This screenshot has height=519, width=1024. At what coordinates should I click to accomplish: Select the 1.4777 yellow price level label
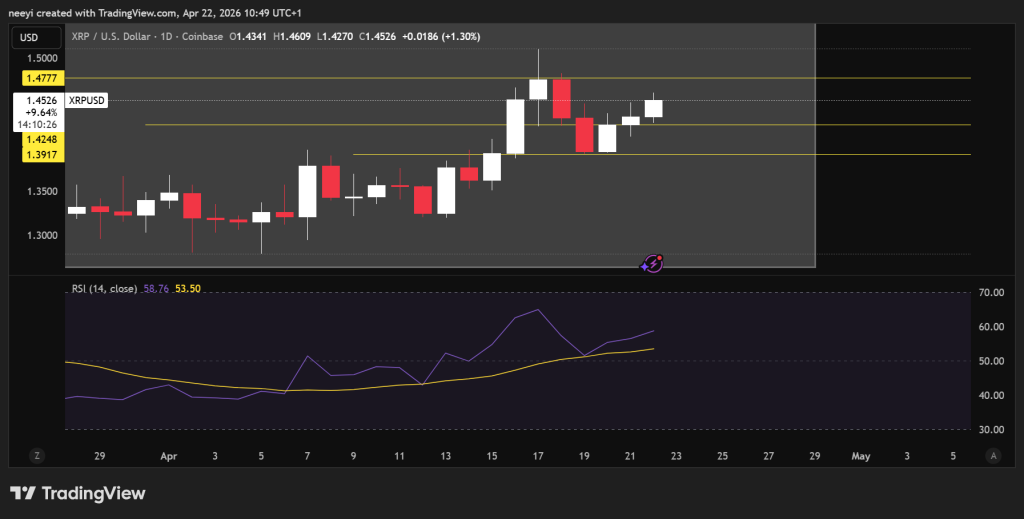coord(38,77)
